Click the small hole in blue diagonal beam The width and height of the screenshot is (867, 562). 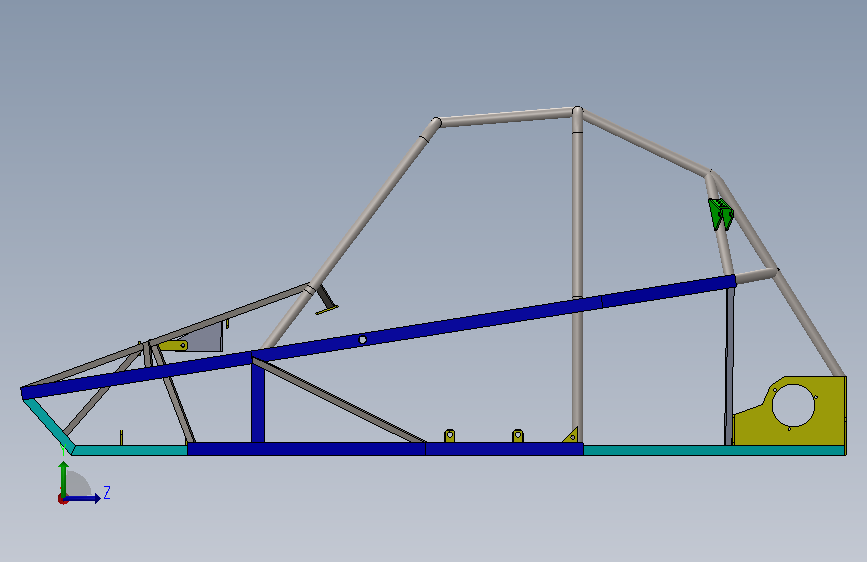(x=363, y=340)
